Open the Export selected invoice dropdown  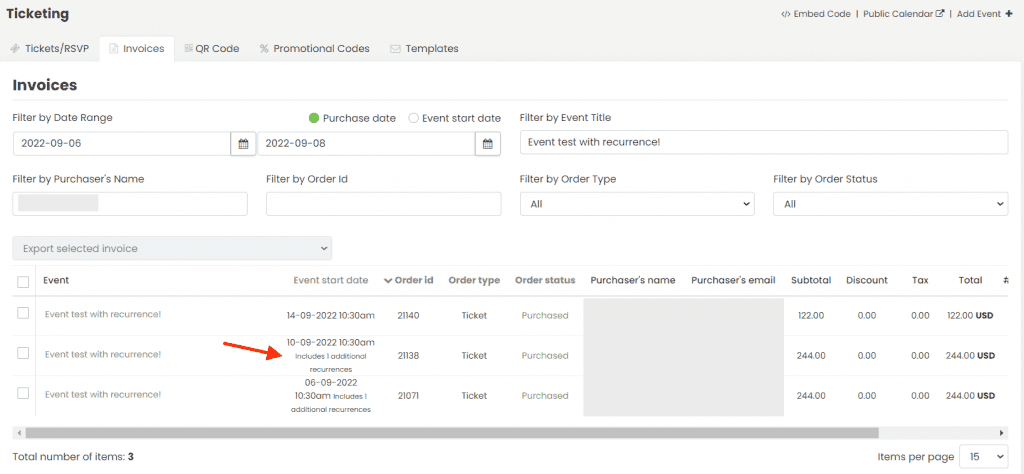172,249
